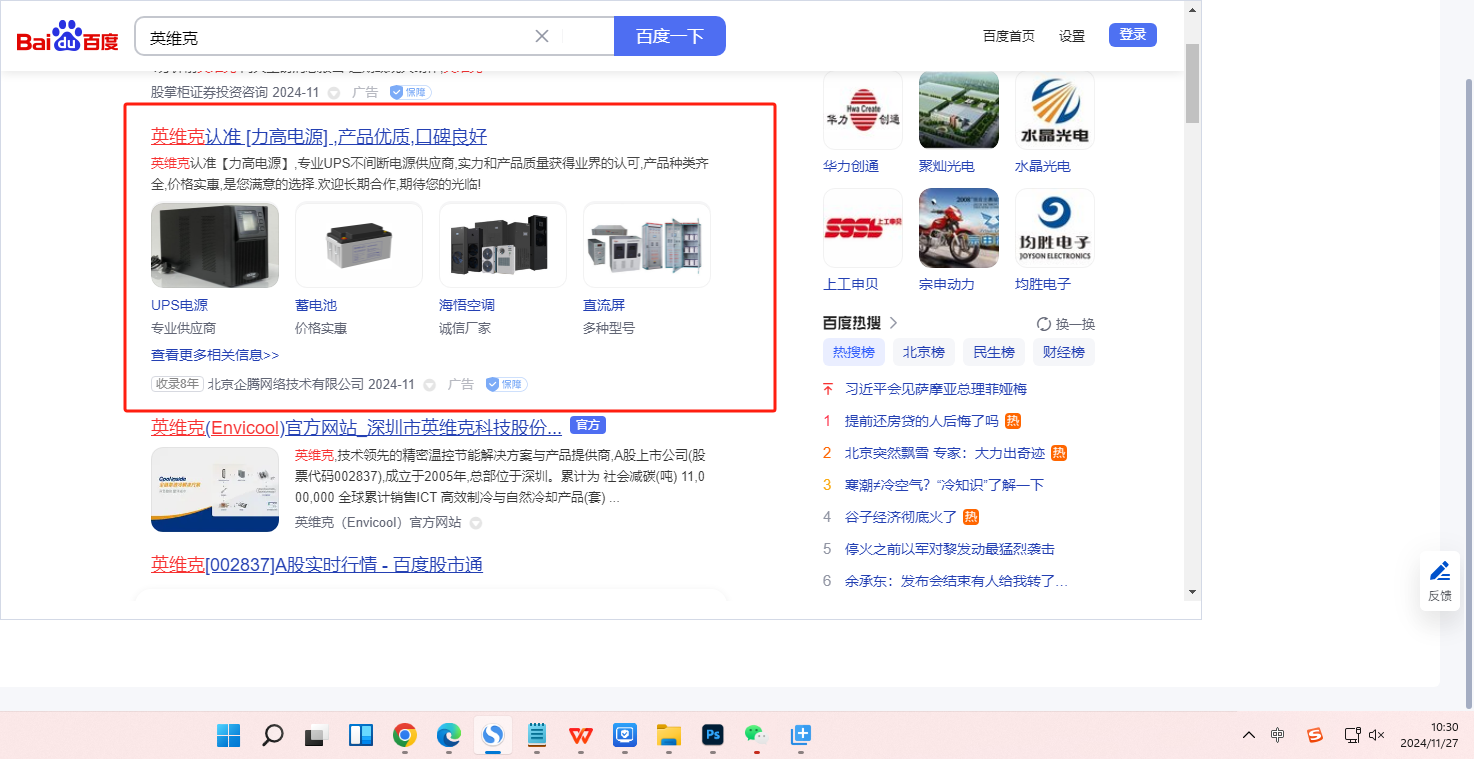Open Photoshop from the taskbar
Screen dimensions: 1474x759
click(x=713, y=735)
